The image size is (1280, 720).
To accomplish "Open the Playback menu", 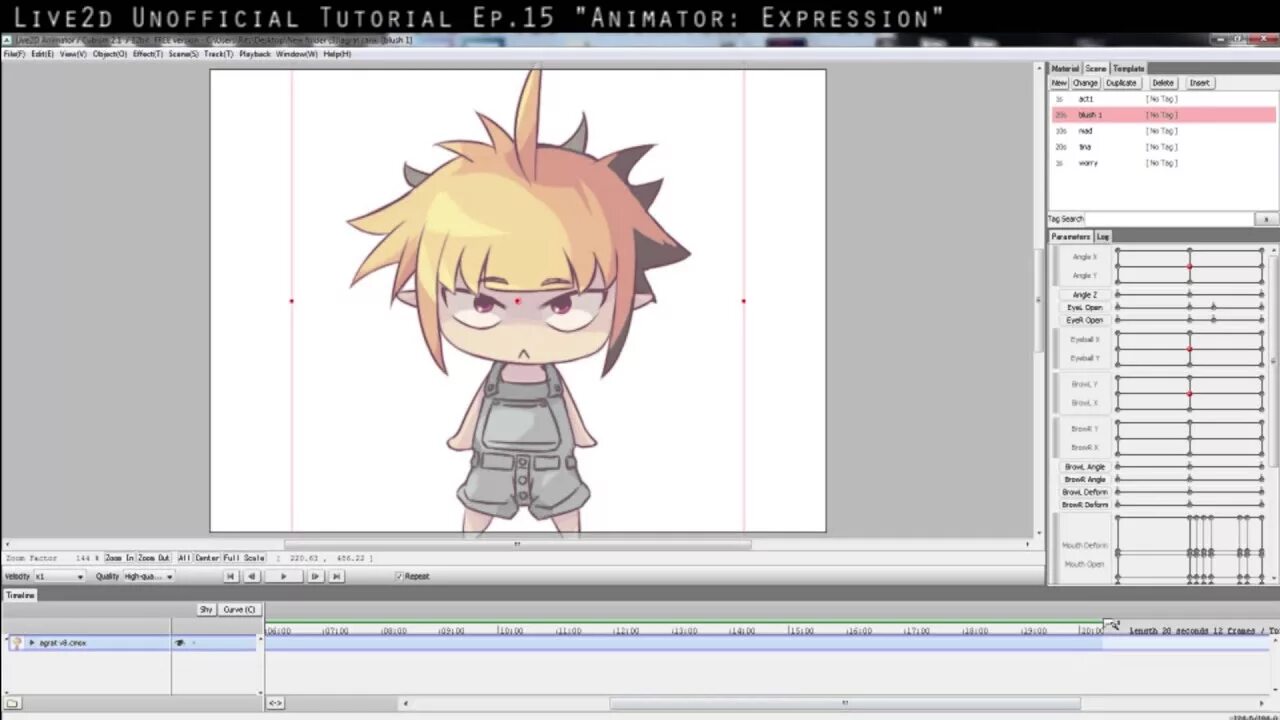I will tap(255, 54).
